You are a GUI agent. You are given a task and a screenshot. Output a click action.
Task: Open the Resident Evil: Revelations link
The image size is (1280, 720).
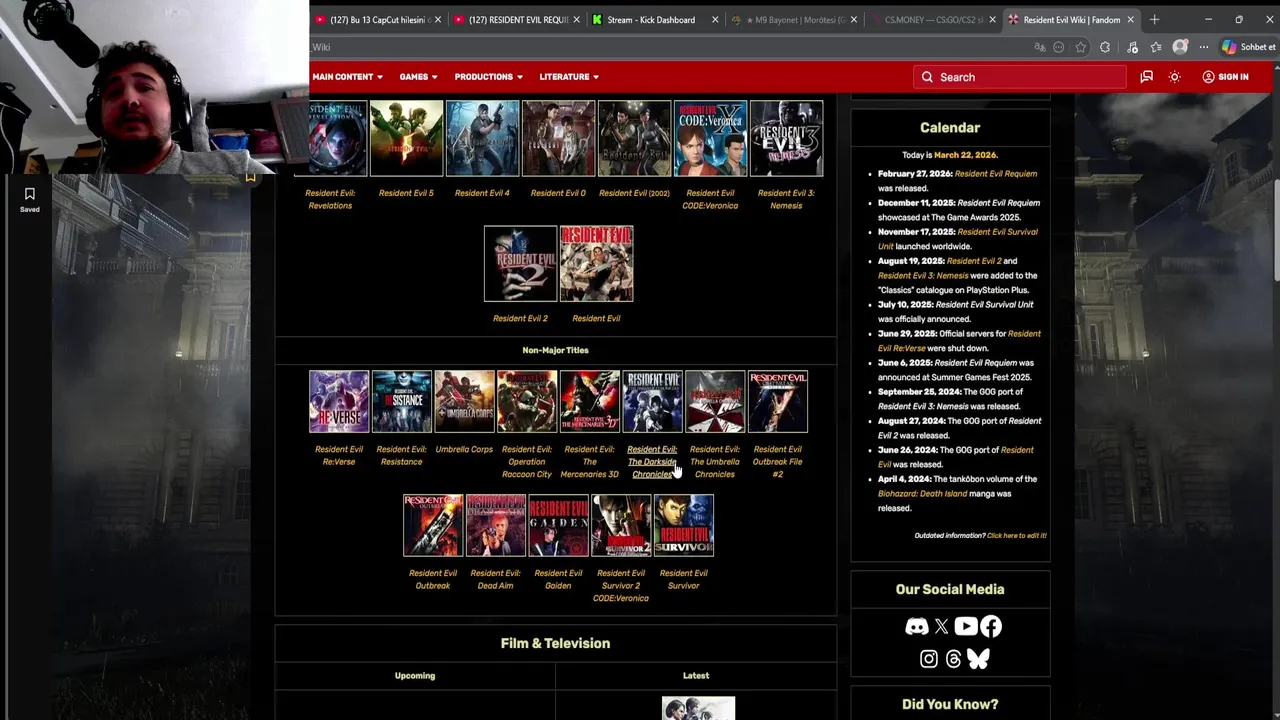click(x=330, y=199)
